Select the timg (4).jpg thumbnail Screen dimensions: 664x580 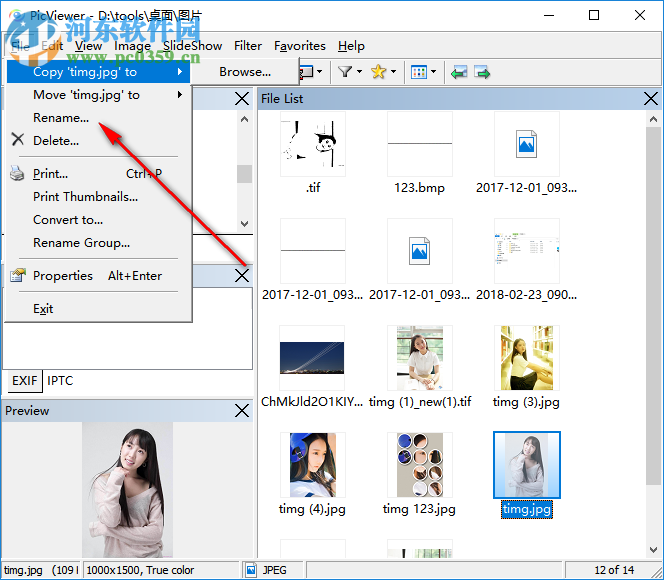point(313,465)
